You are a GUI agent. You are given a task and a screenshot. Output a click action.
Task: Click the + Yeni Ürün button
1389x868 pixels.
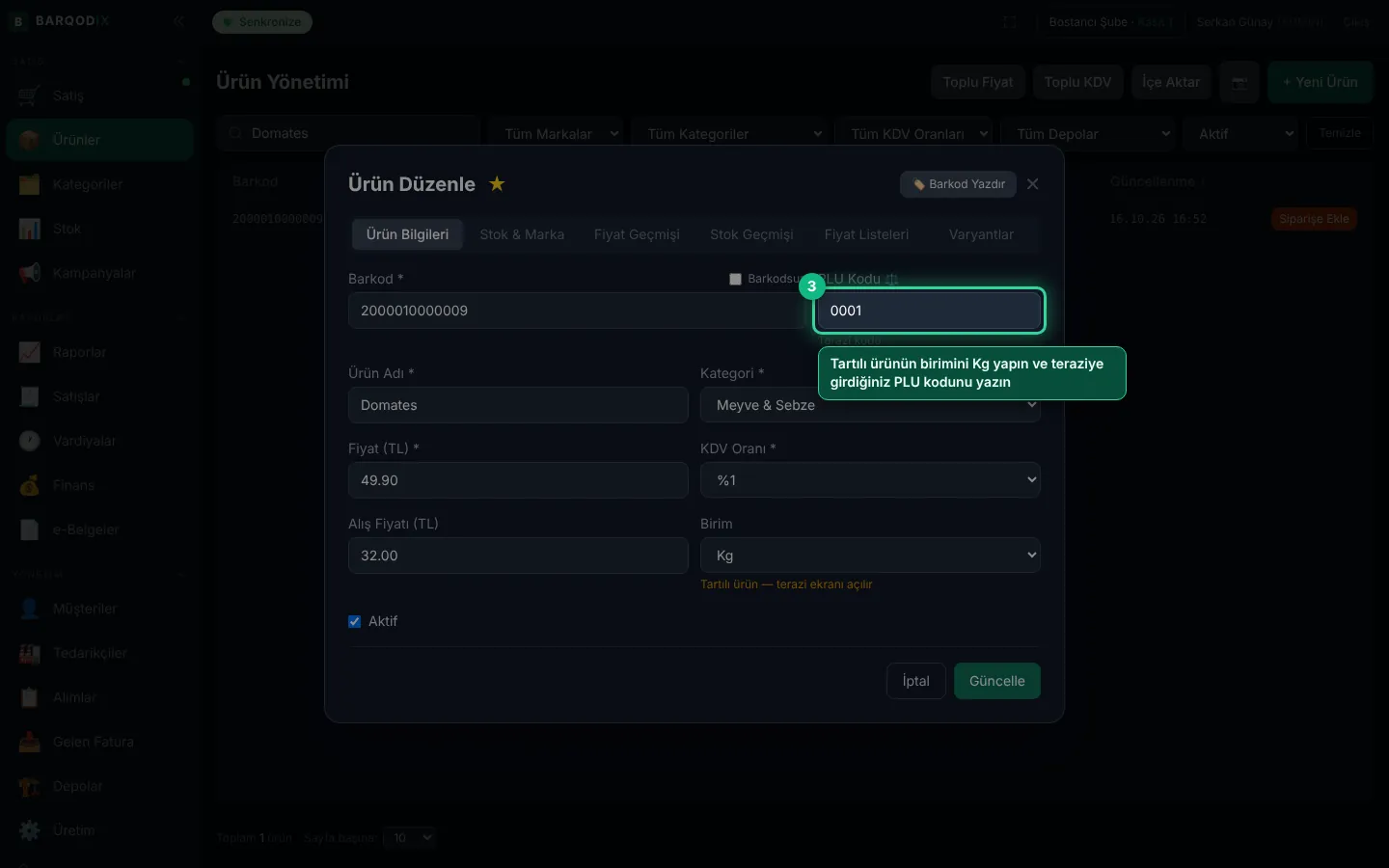1320,82
